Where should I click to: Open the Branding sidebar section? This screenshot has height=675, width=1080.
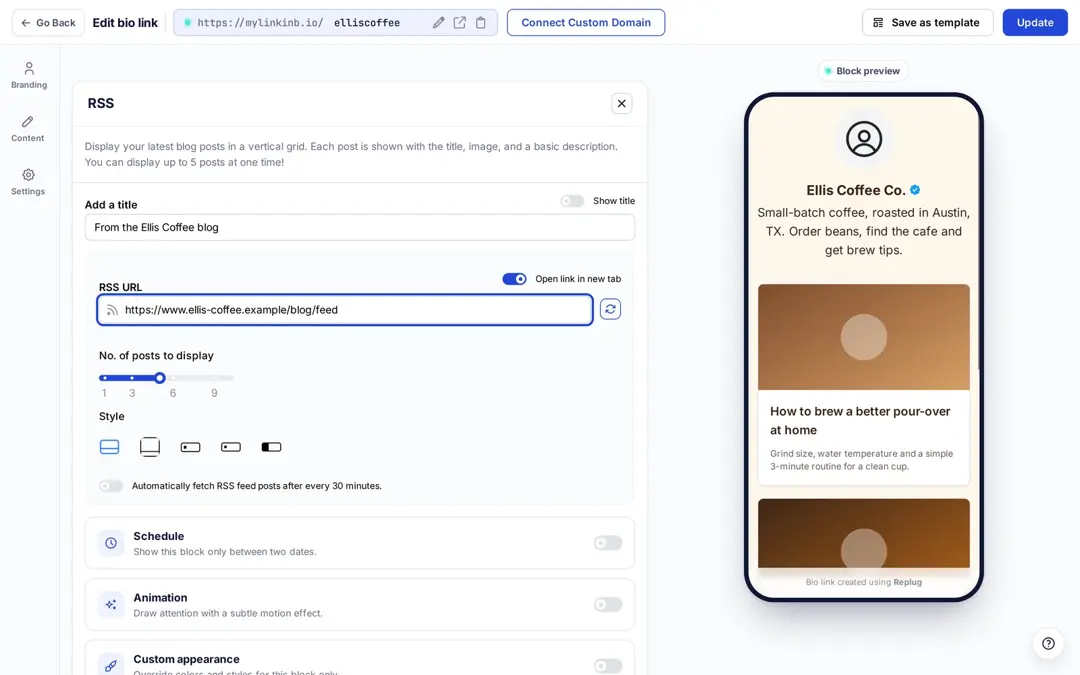coord(29,76)
